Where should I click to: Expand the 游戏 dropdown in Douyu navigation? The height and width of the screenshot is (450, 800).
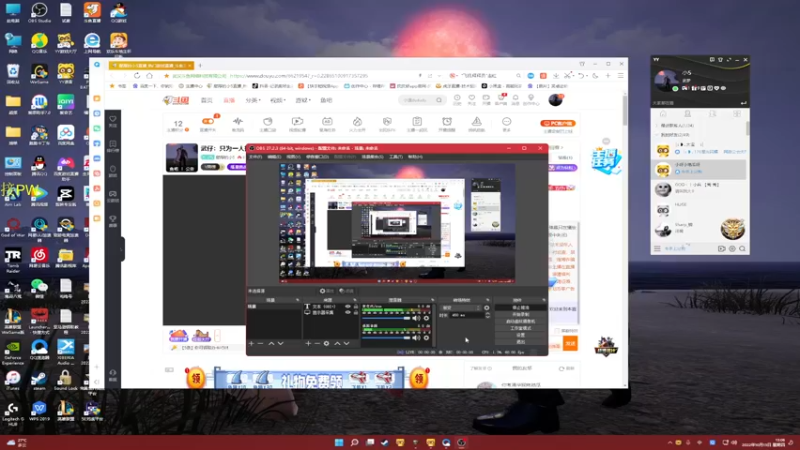(303, 100)
